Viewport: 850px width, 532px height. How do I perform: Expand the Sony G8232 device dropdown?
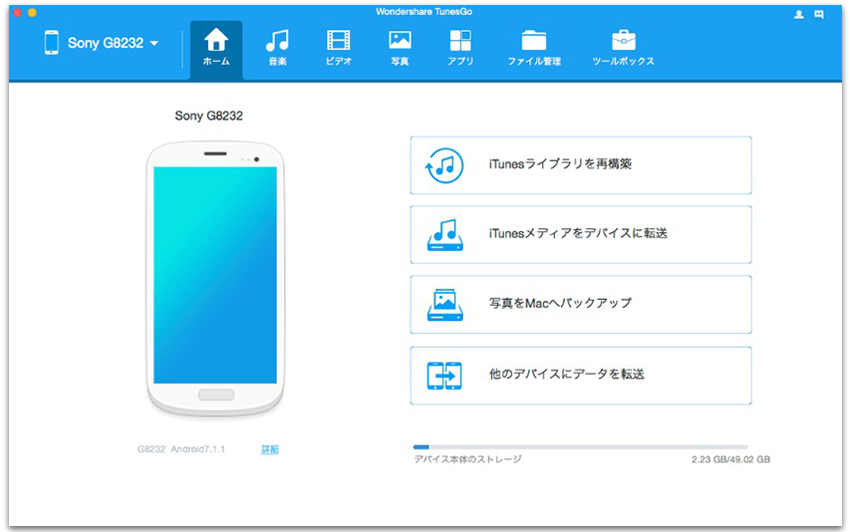154,43
